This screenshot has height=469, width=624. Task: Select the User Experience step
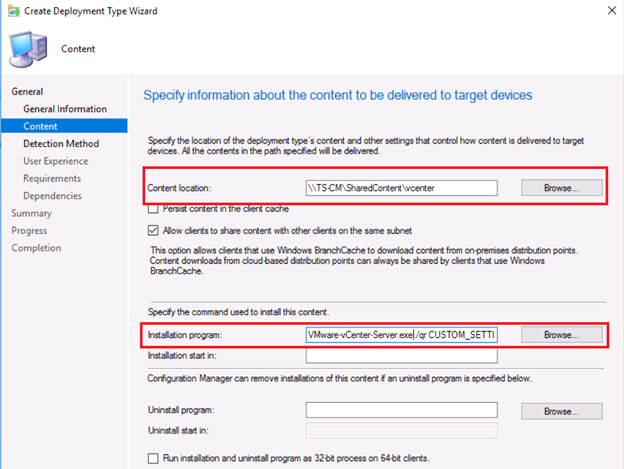pyautogui.click(x=56, y=161)
